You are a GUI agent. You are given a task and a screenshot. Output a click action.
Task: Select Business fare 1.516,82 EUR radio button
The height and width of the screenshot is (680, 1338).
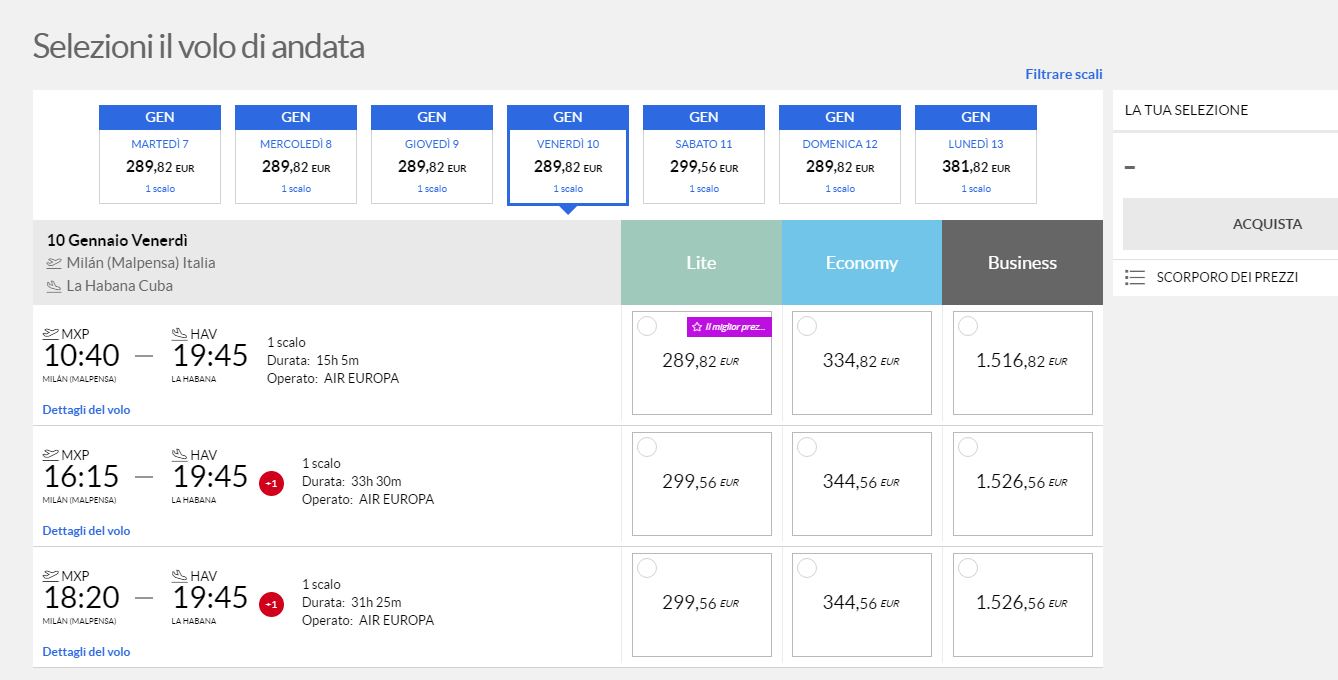point(968,326)
